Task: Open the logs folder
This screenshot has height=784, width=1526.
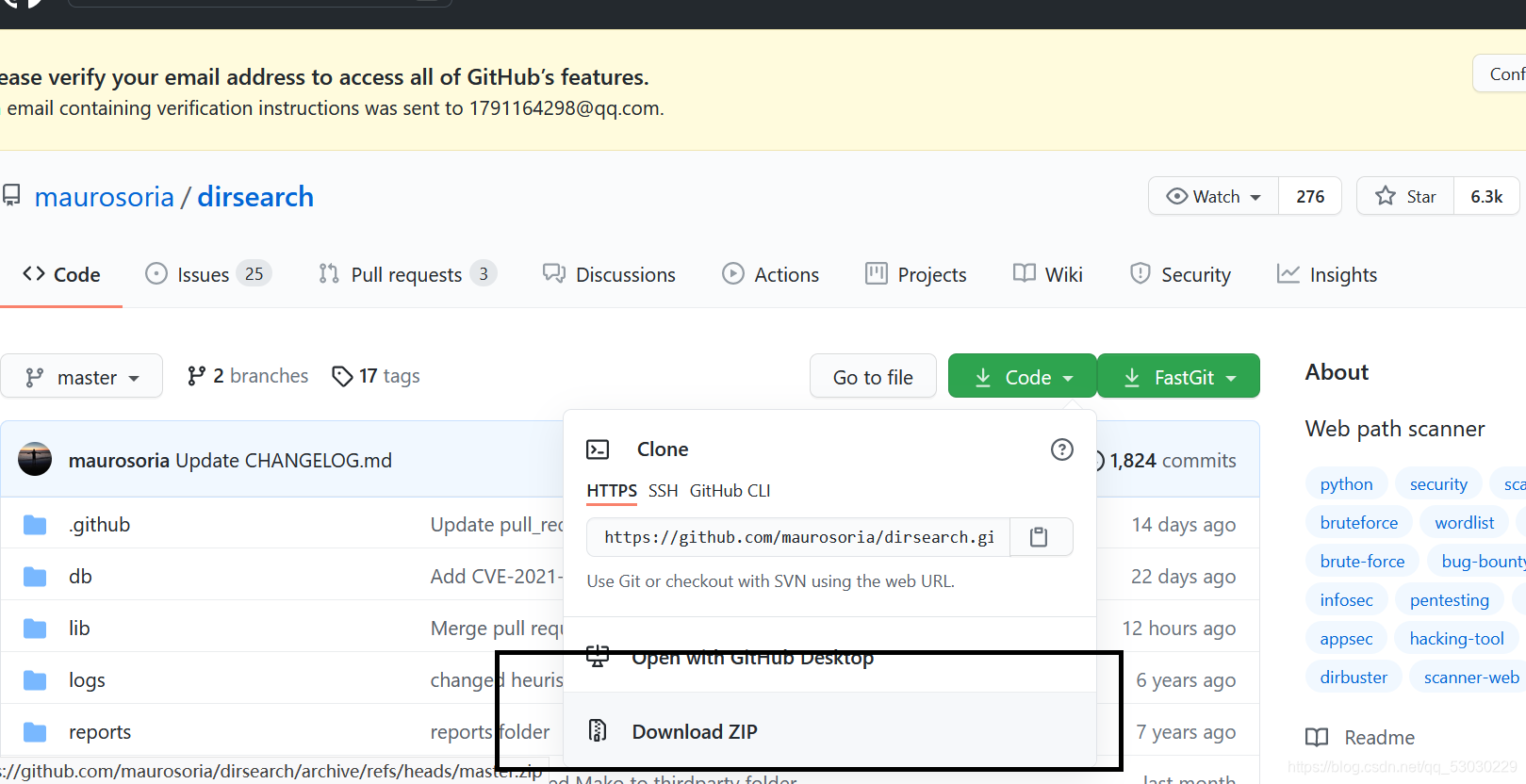Action: point(87,680)
